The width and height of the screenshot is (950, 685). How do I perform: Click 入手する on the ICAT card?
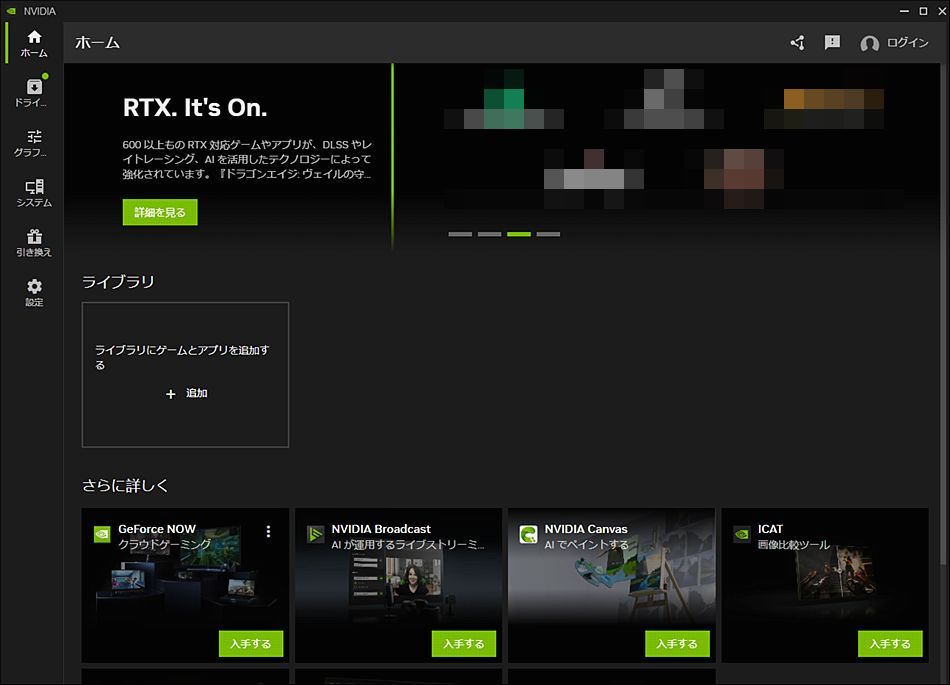tap(889, 644)
